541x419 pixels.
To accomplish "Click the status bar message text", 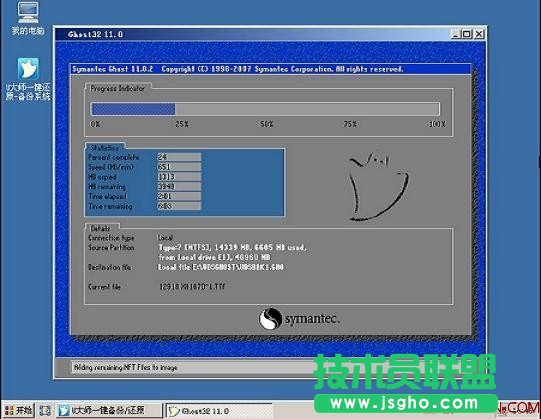I will [126, 368].
